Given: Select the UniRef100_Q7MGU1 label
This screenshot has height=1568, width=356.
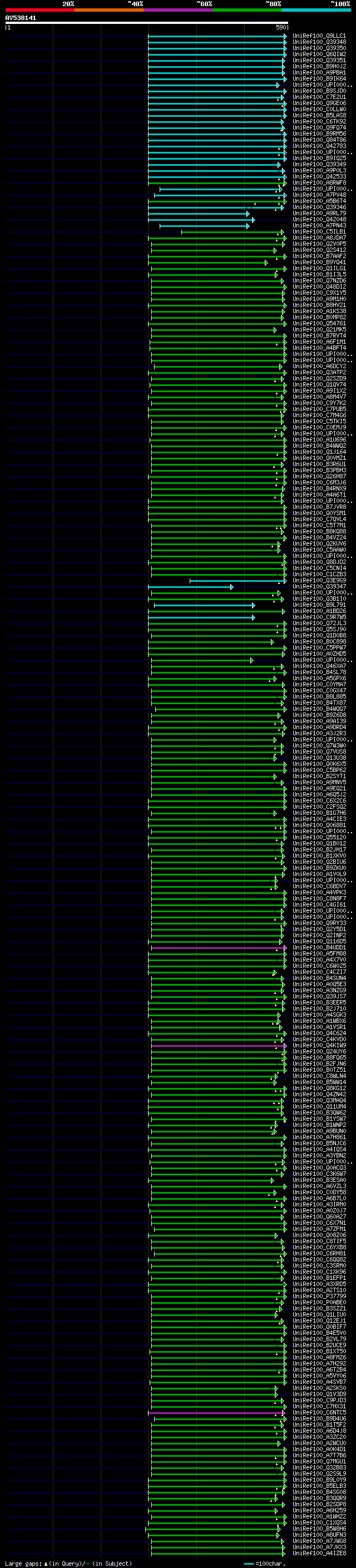Looking at the screenshot, I should click(319, 1461).
